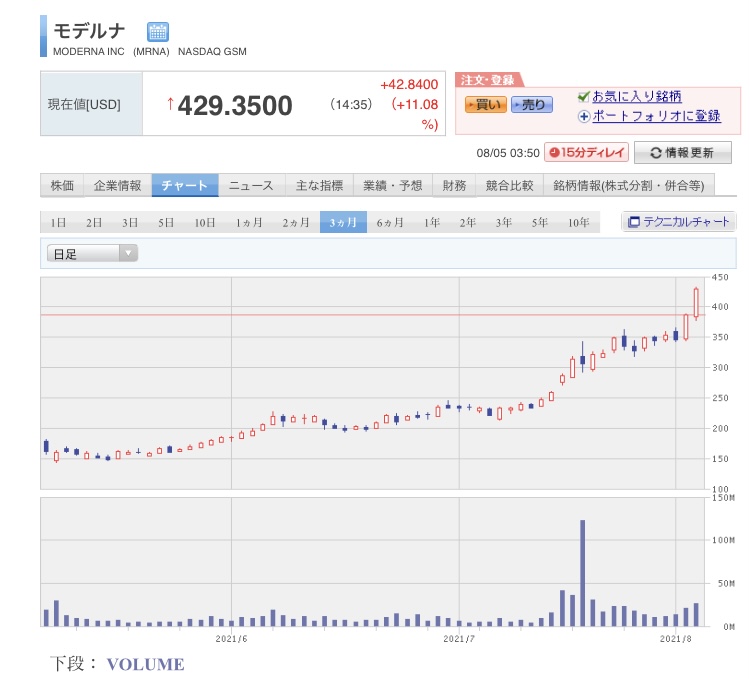Select the 10日 chart range
Image resolution: width=750 pixels, height=679 pixels.
point(205,222)
